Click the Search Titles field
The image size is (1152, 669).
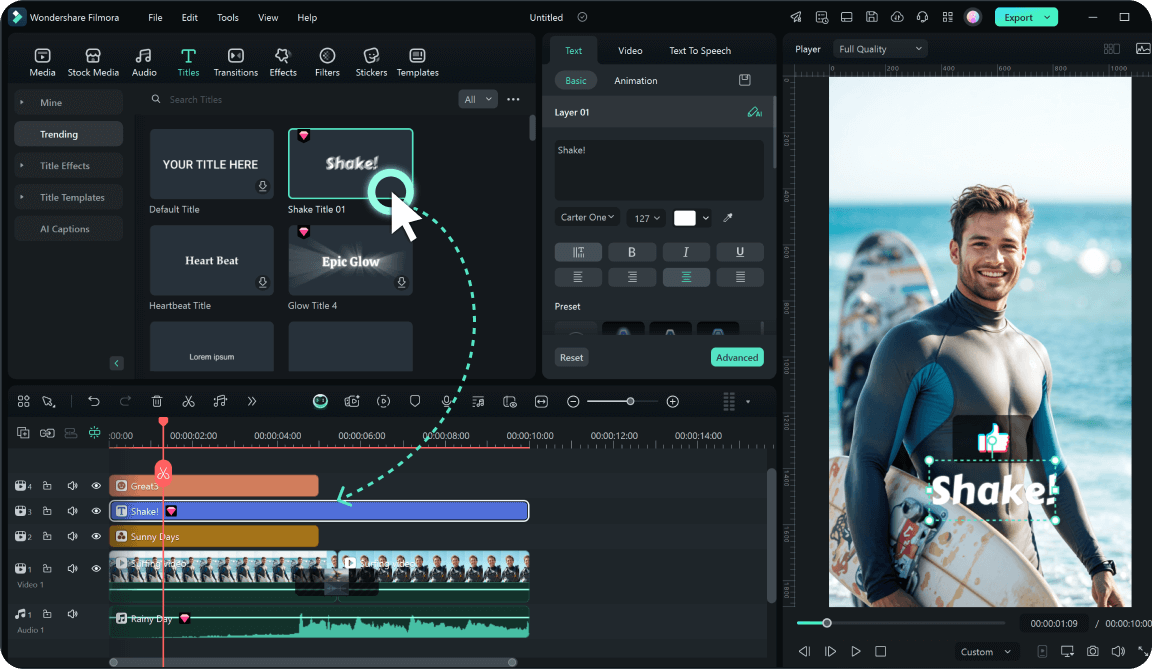point(301,99)
